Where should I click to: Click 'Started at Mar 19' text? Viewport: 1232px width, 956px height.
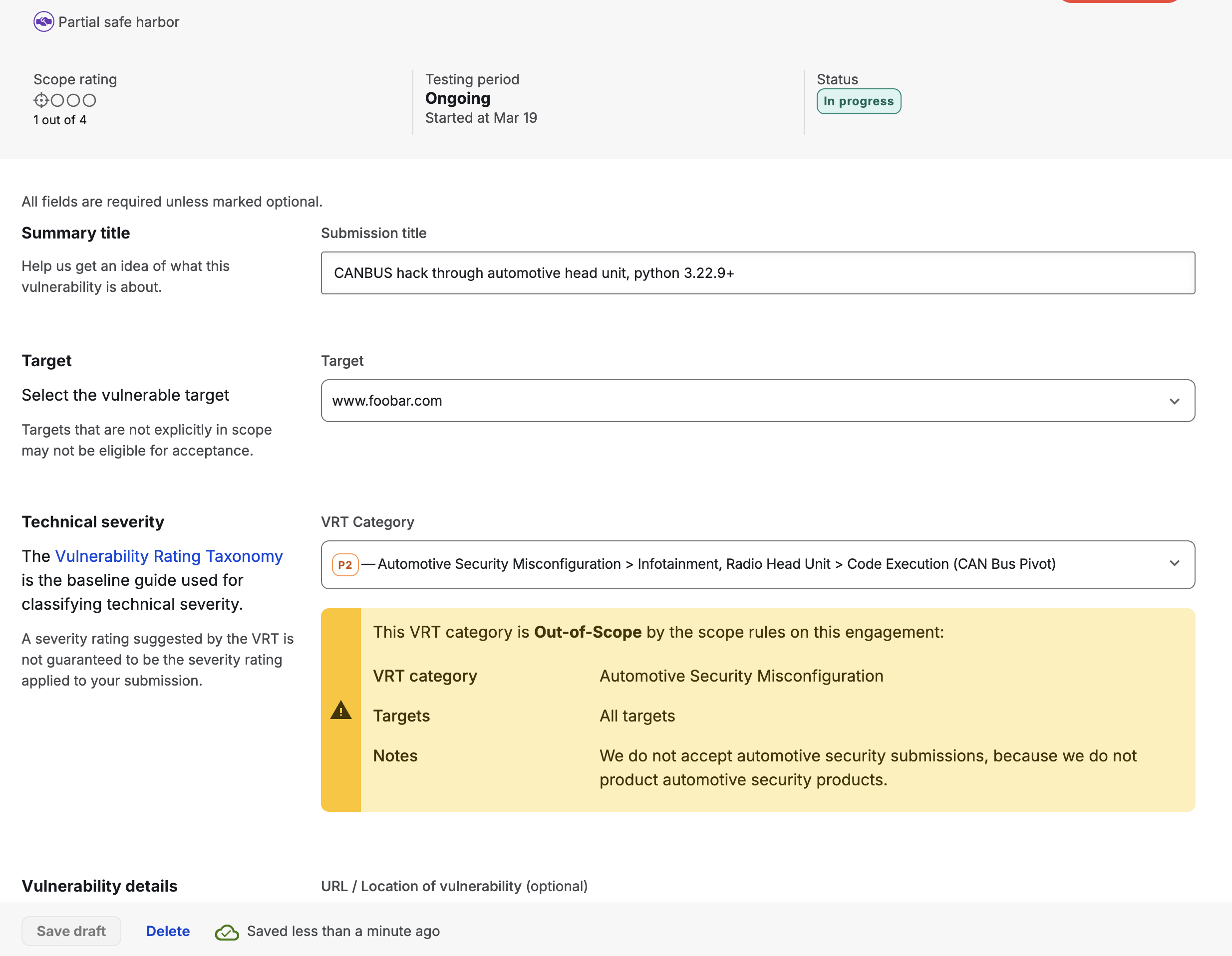click(x=481, y=118)
